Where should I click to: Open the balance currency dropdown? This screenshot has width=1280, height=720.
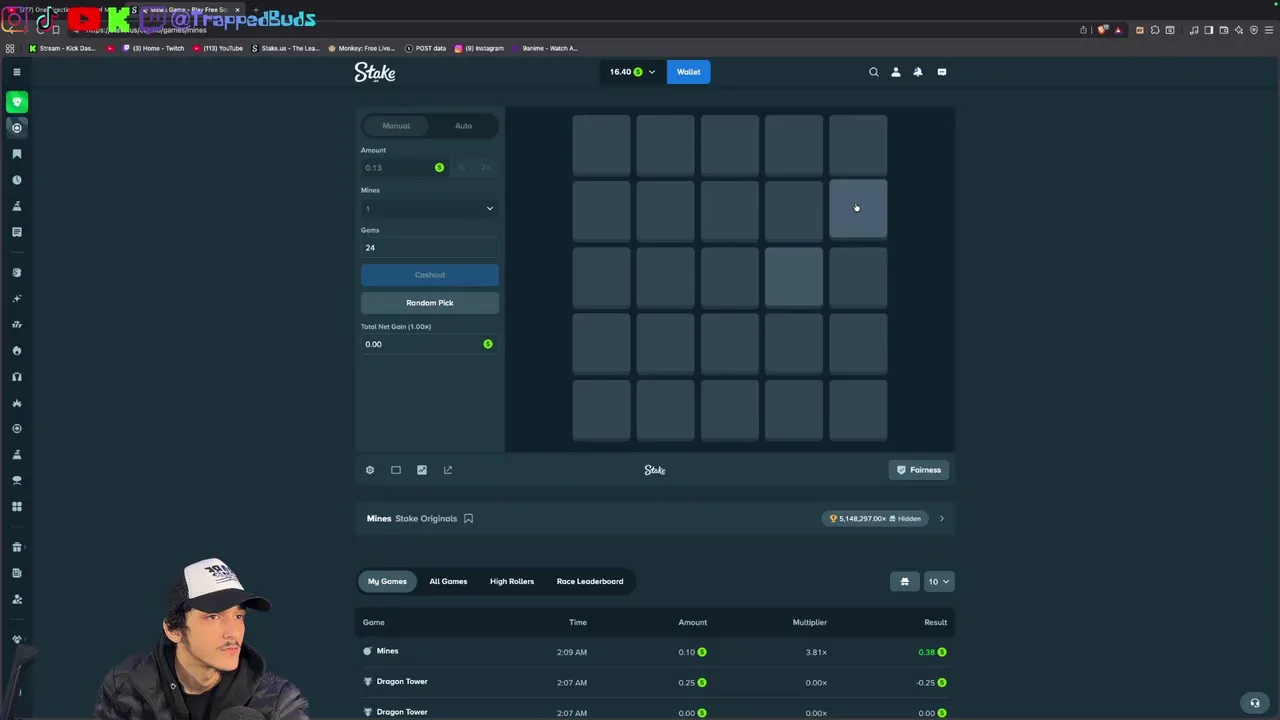[632, 72]
